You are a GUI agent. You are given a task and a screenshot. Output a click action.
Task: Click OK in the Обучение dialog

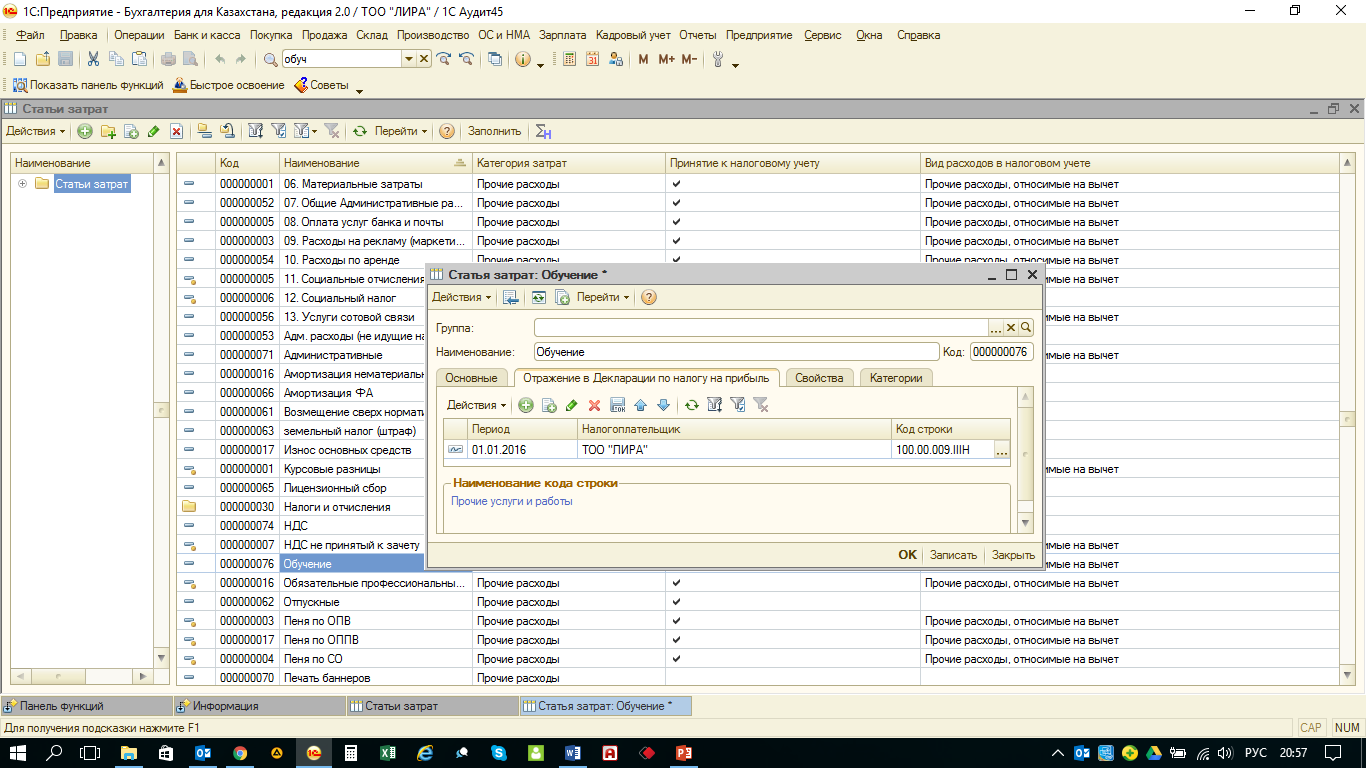tap(907, 555)
